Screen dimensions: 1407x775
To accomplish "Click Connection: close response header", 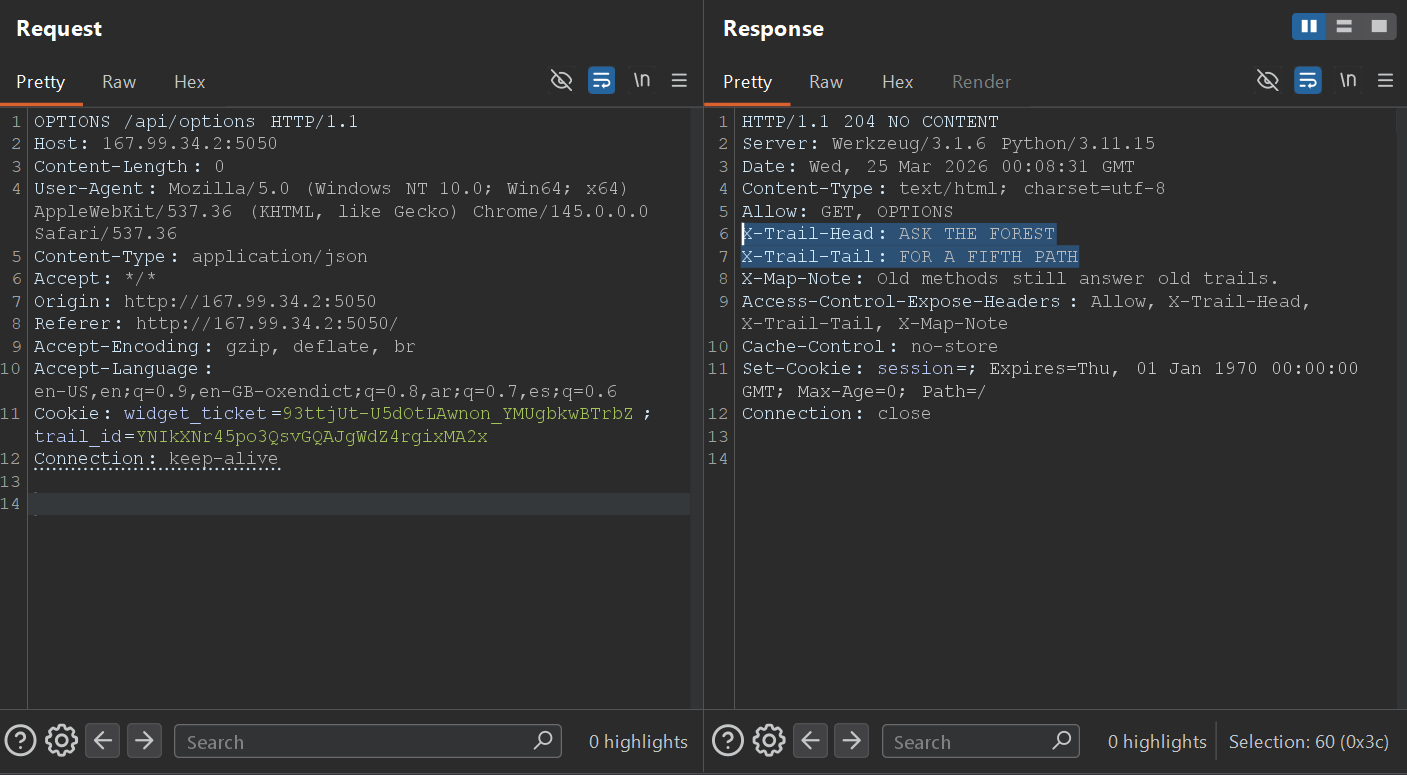I will click(836, 414).
